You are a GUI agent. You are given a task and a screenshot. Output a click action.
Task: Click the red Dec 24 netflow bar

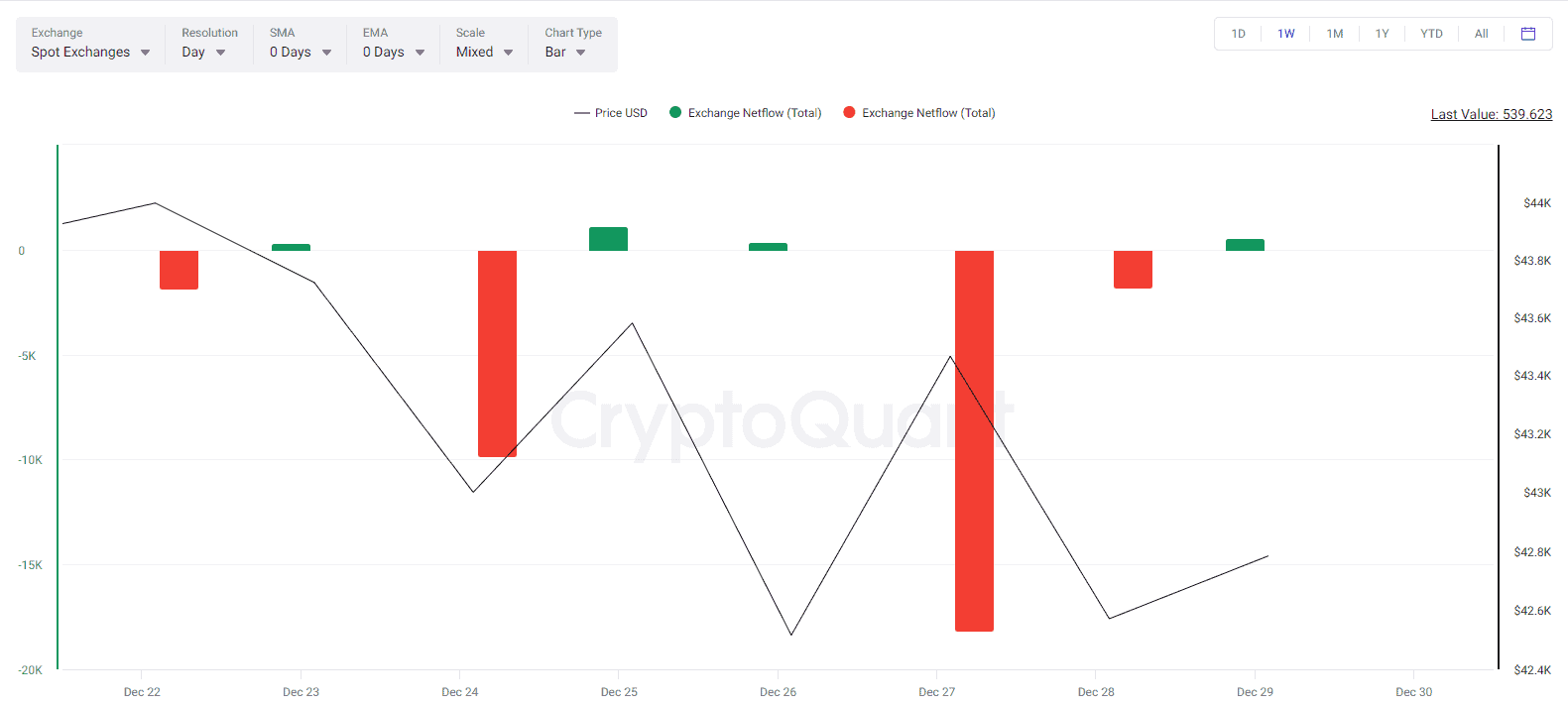tap(497, 354)
